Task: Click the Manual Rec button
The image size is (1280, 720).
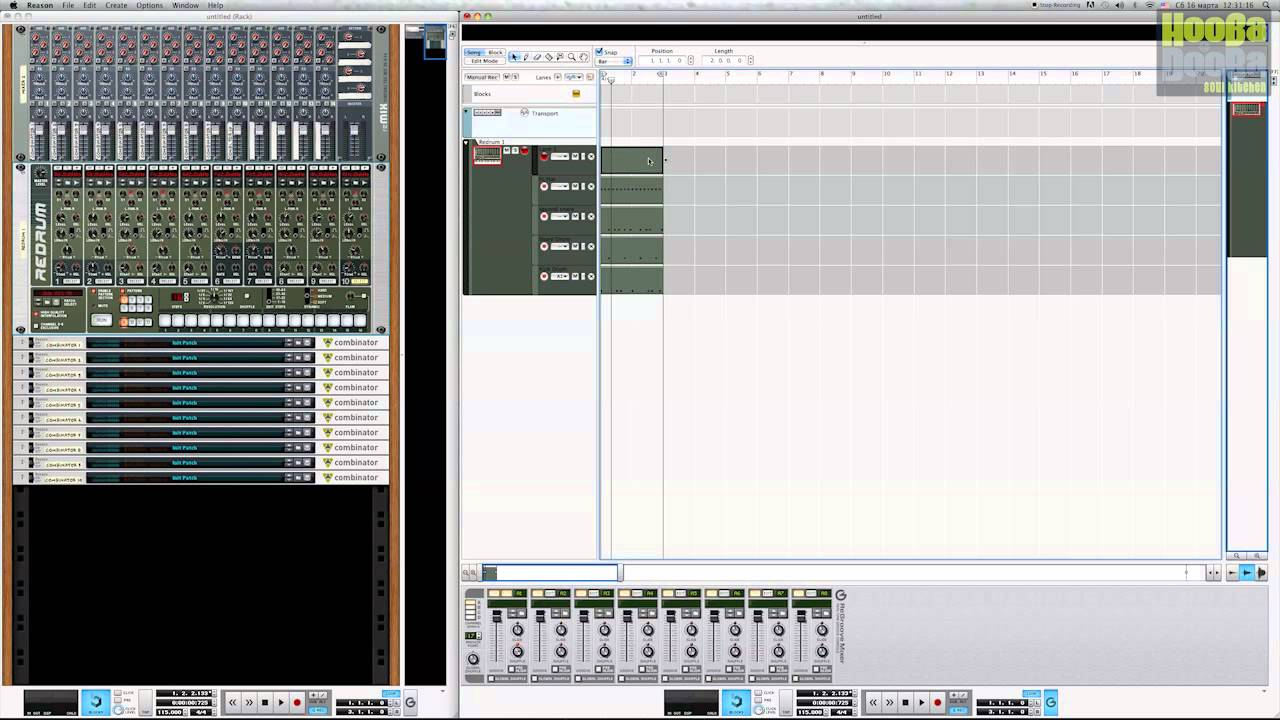Action: (x=482, y=77)
